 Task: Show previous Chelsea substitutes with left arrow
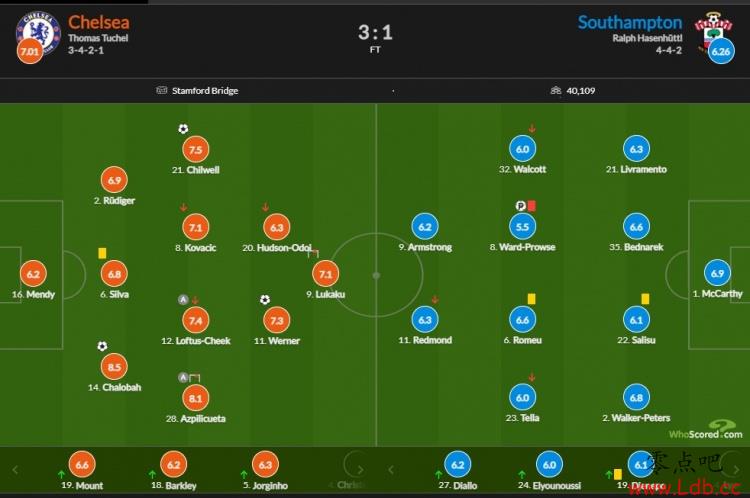(x=15, y=470)
